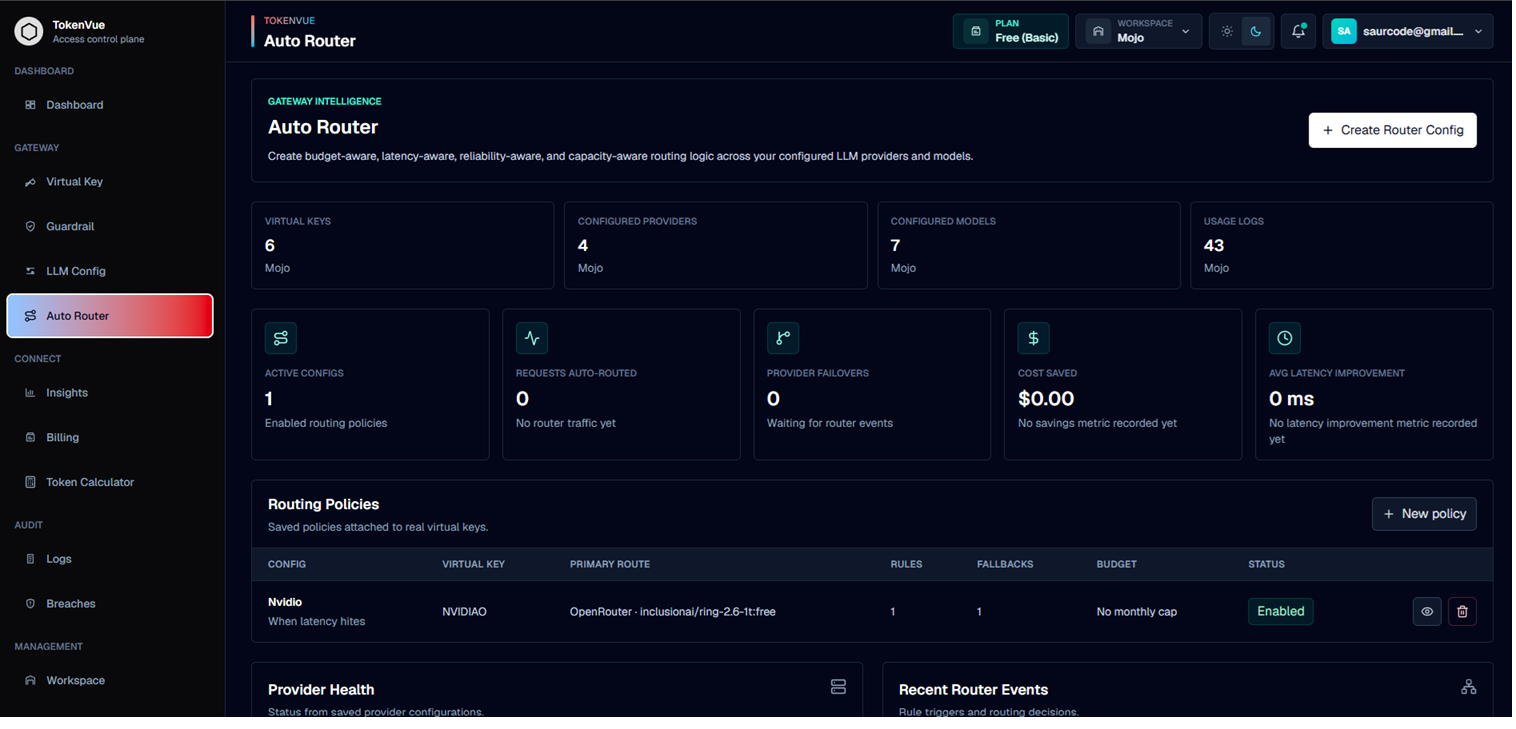Open Virtual Key page
The height and width of the screenshot is (729, 1516).
(x=110, y=182)
